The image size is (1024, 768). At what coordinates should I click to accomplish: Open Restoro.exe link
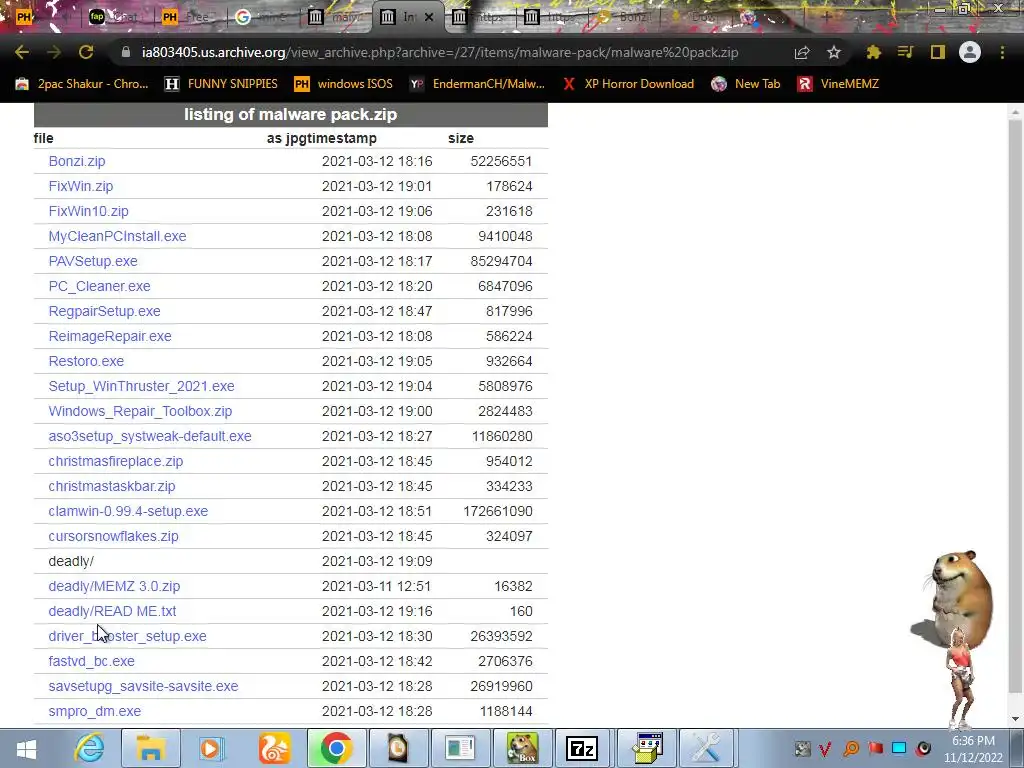coord(86,361)
